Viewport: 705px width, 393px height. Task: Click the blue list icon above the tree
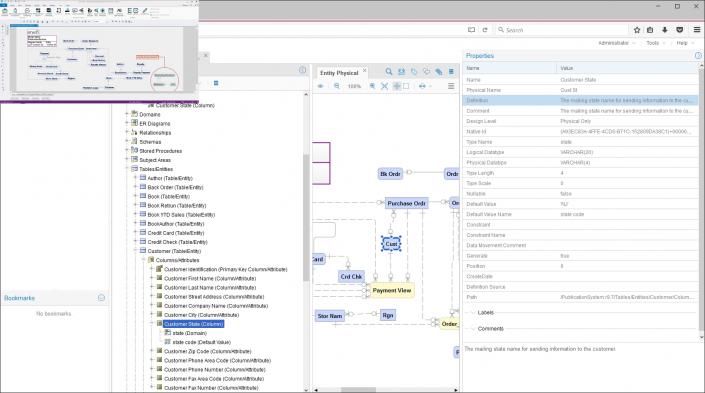point(216,83)
